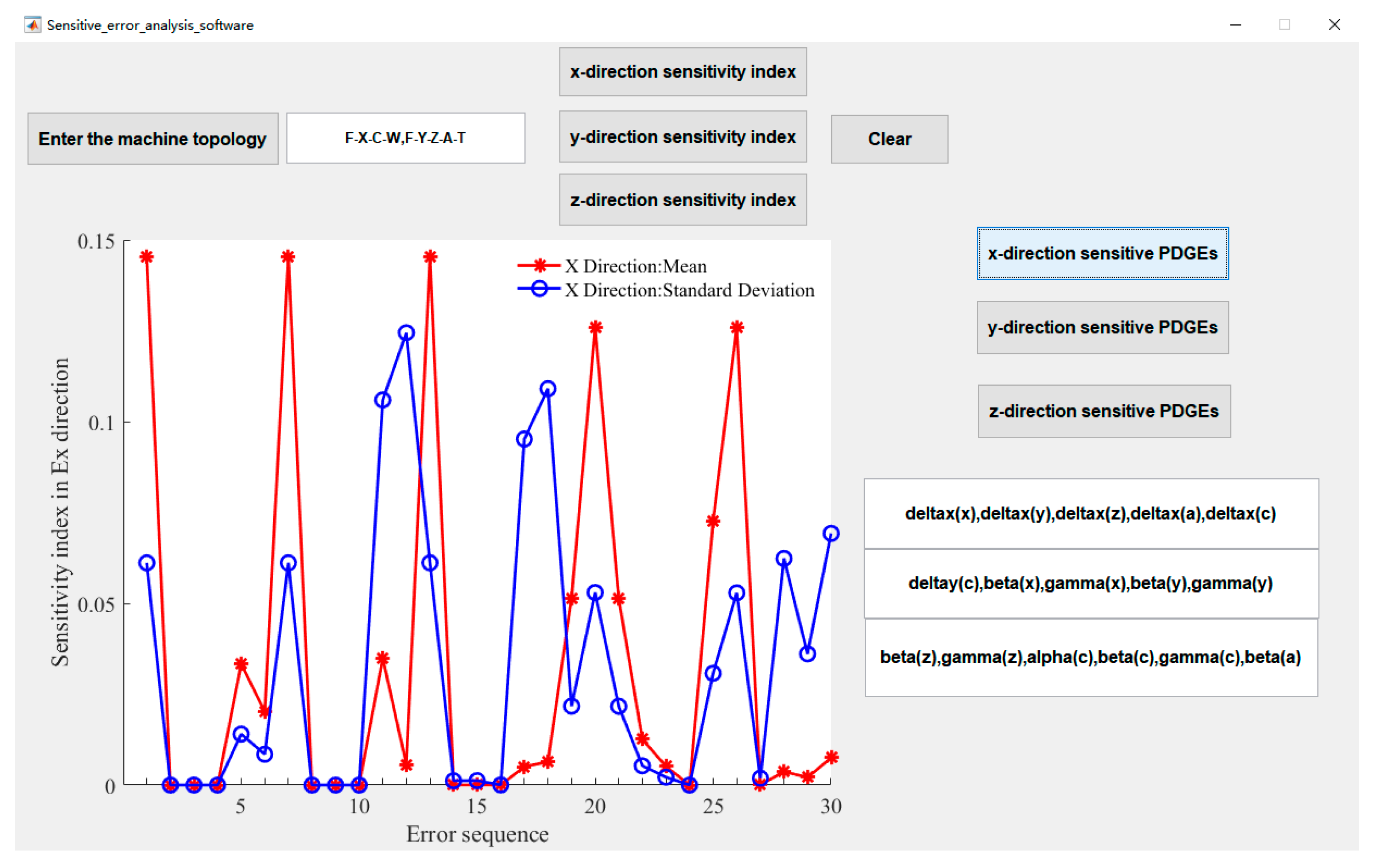The height and width of the screenshot is (868, 1375).
Task: Click the Error sequence axis label
Action: coord(477,834)
